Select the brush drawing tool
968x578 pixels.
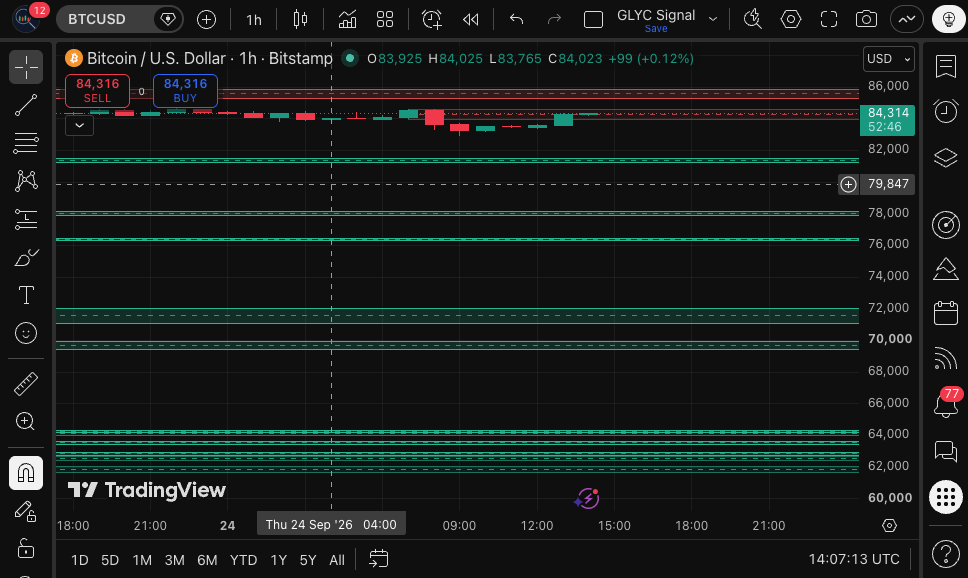(26, 257)
